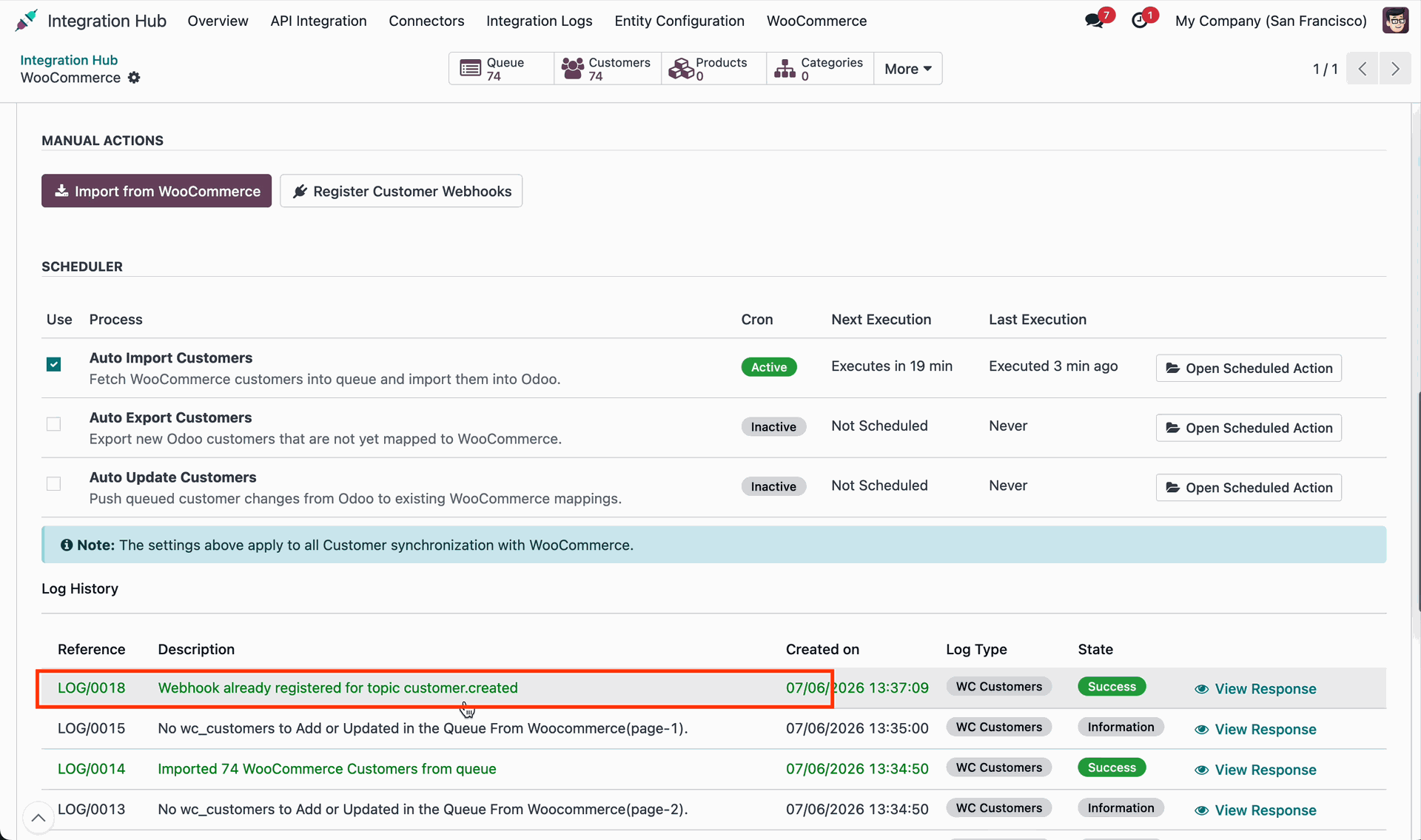Viewport: 1421px width, 840px height.
Task: Open the chat messages icon
Action: pyautogui.click(x=1094, y=21)
